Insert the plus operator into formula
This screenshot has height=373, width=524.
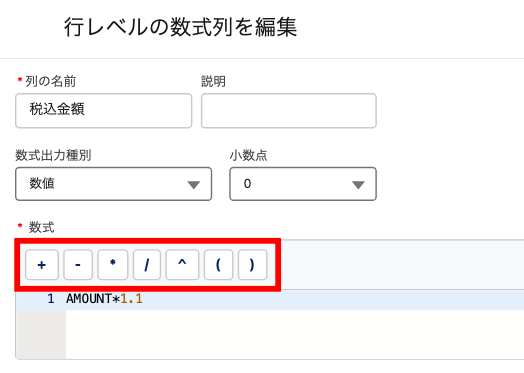(42, 265)
